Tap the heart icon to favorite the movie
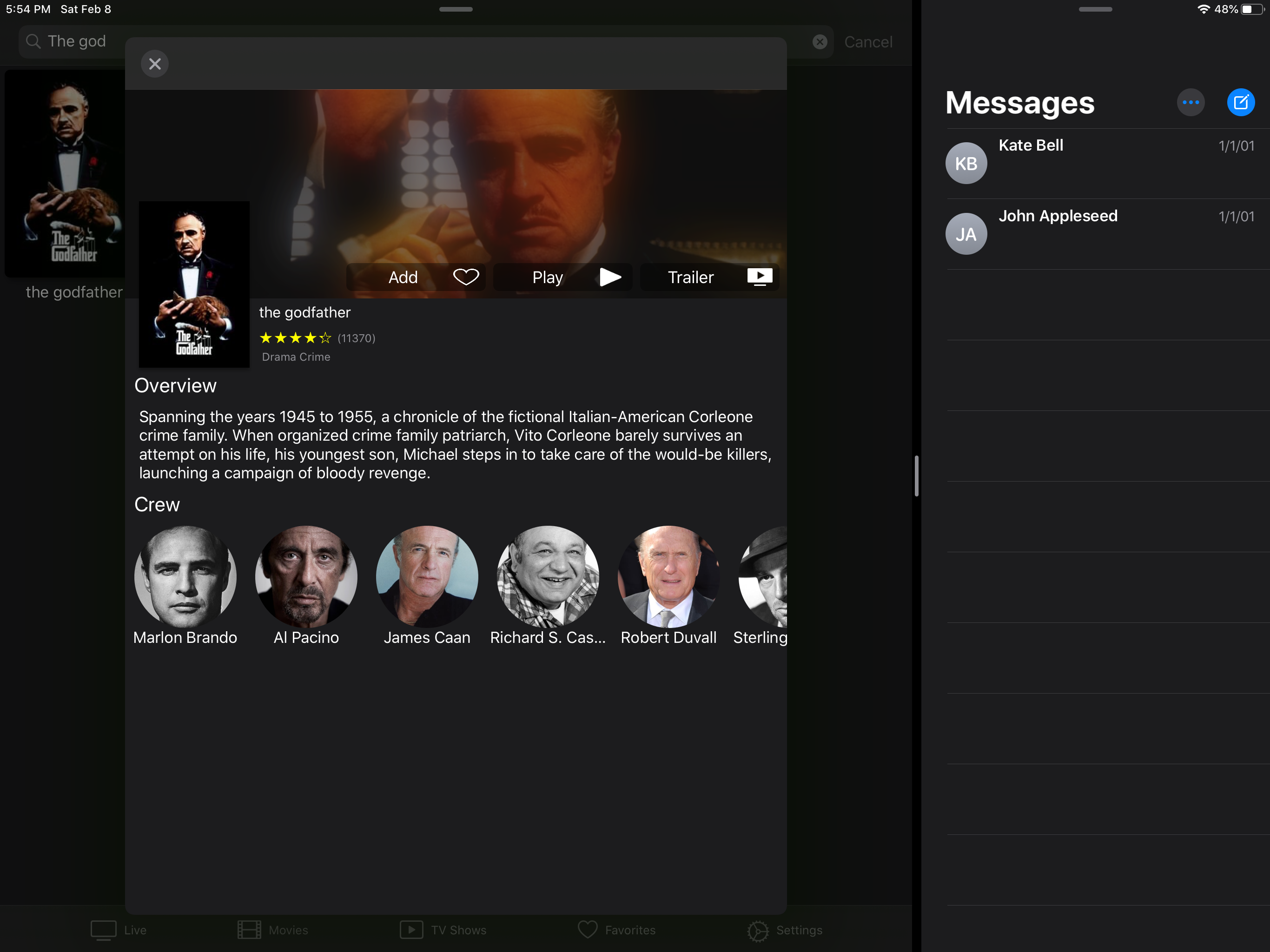Viewport: 1270px width, 952px height. point(466,277)
